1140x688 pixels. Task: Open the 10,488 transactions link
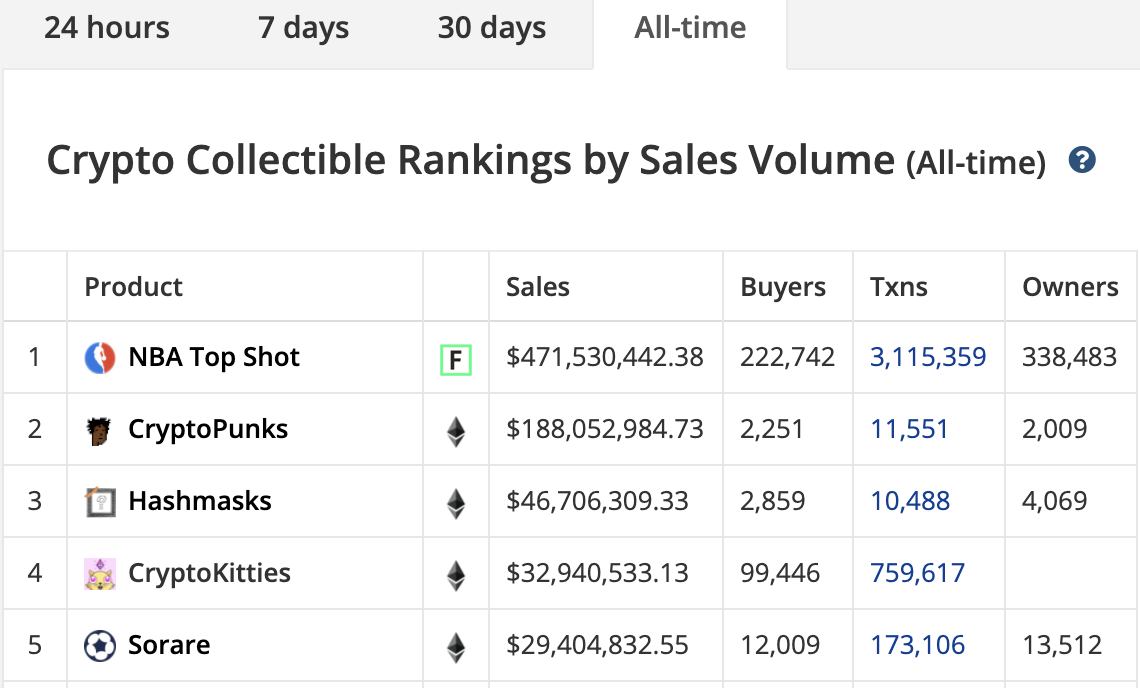(910, 501)
